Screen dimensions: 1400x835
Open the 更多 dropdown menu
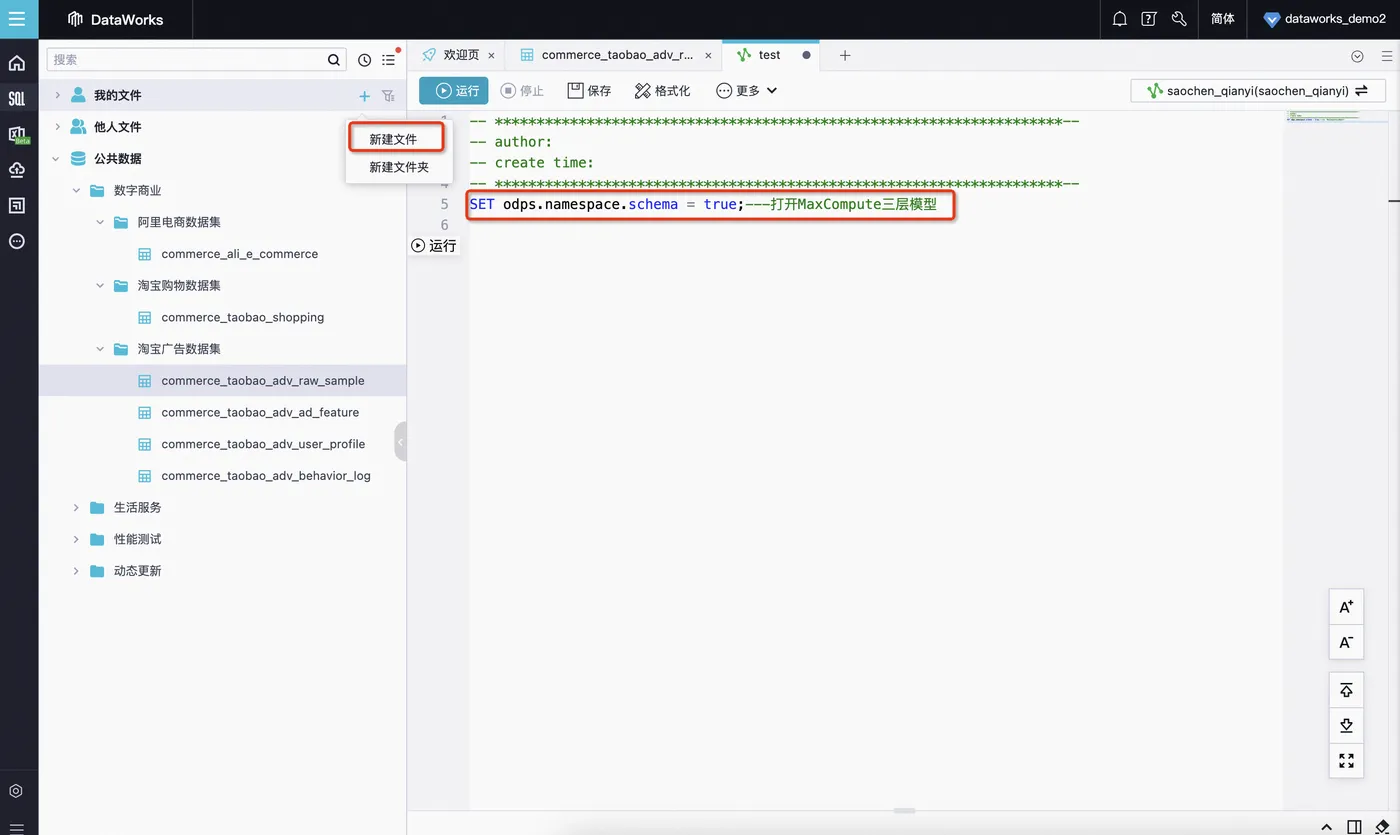point(746,91)
